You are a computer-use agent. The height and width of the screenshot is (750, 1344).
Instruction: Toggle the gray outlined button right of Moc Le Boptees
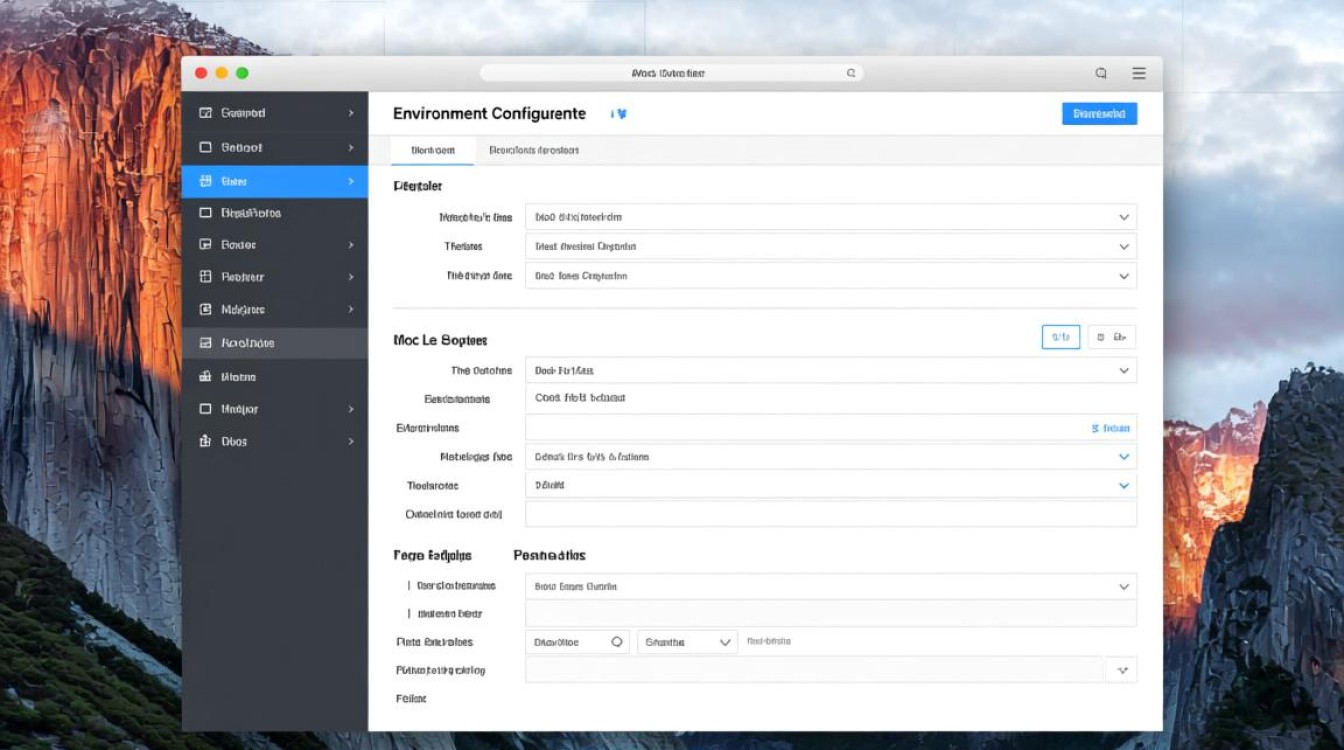click(1111, 338)
